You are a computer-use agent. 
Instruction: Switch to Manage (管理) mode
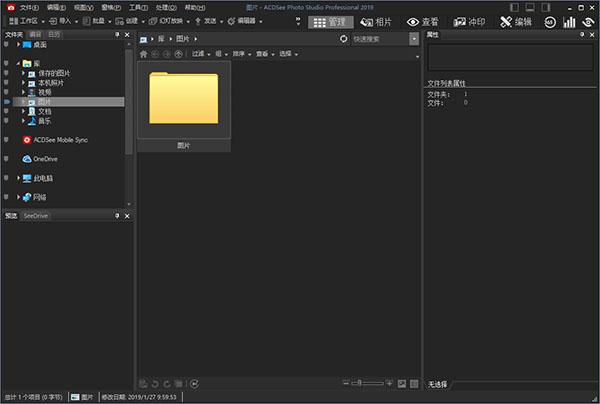[x=330, y=22]
